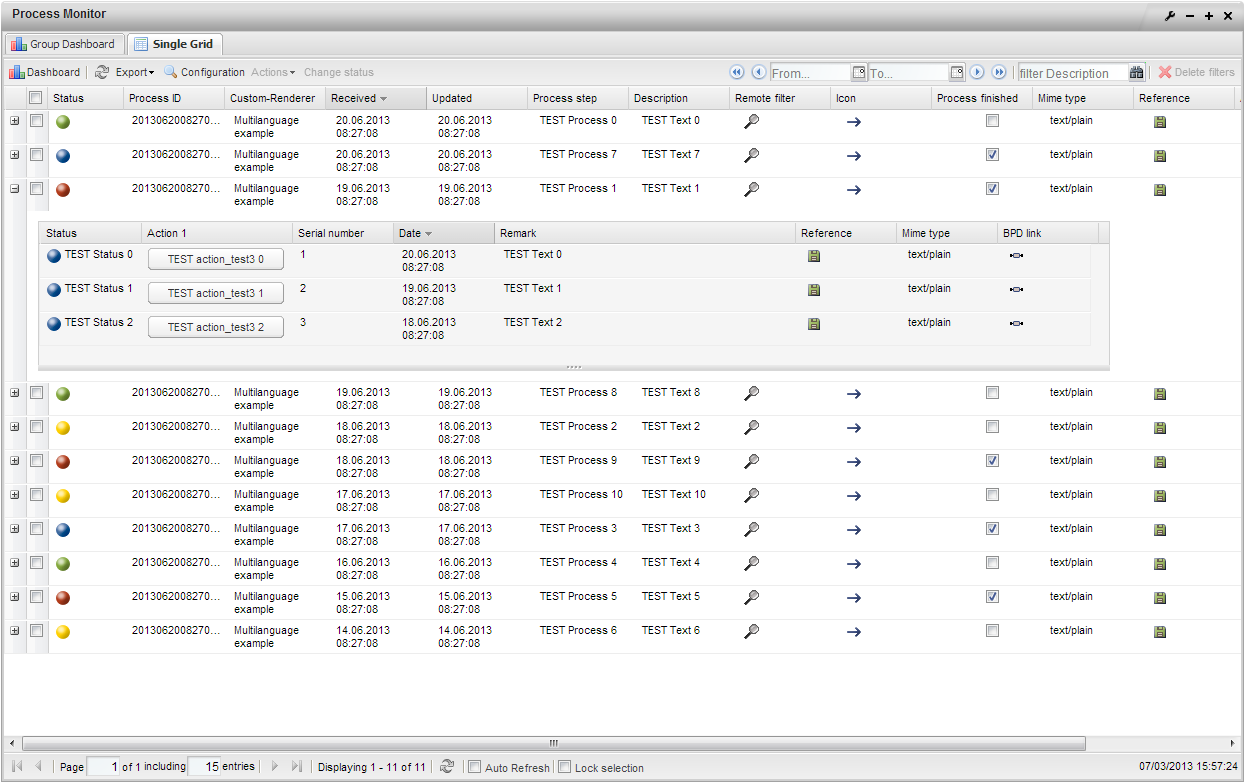Open the calendar picker beside the From field

click(x=858, y=73)
